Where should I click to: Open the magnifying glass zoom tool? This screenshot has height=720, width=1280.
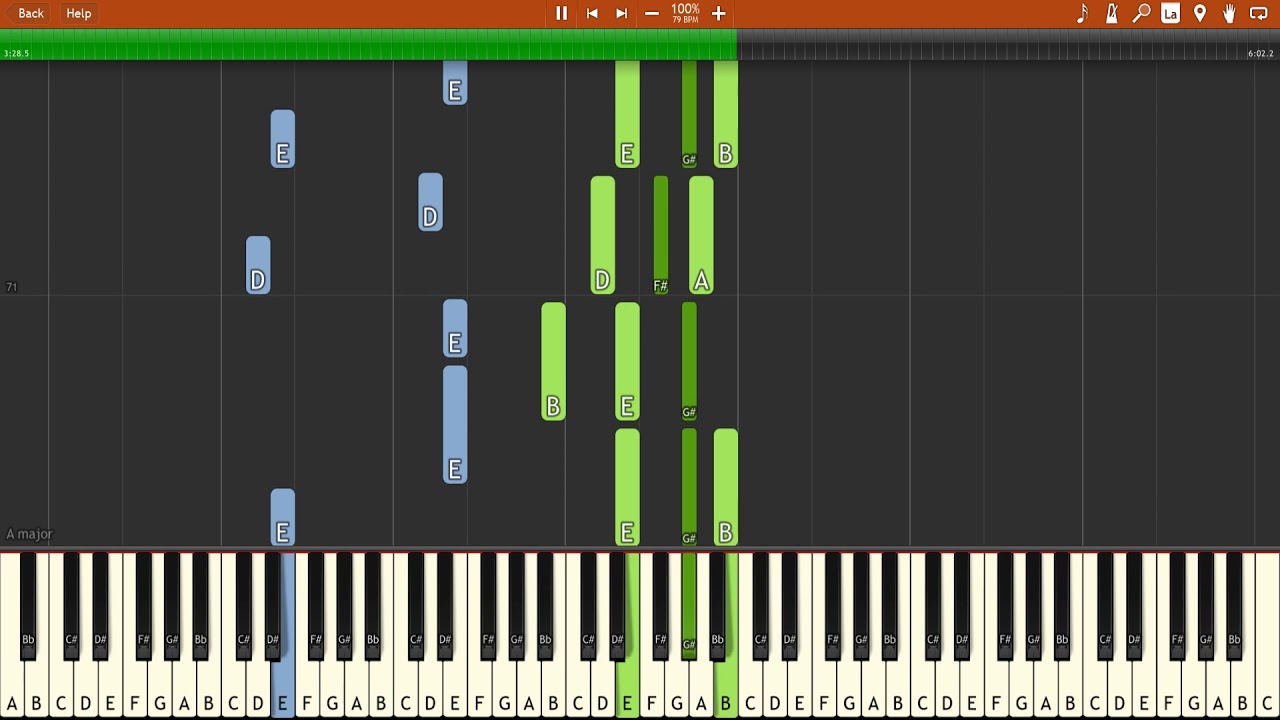1141,13
